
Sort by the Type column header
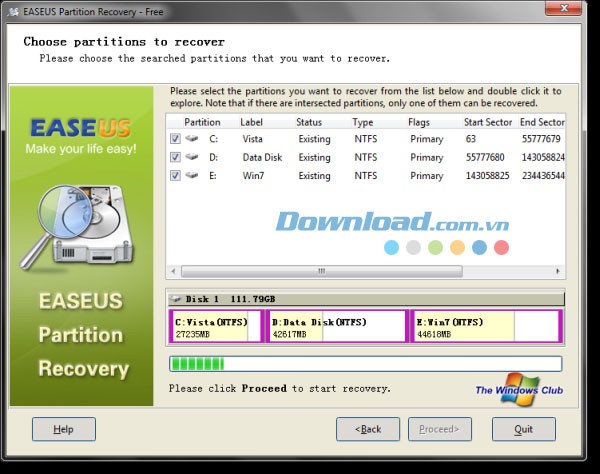362,122
